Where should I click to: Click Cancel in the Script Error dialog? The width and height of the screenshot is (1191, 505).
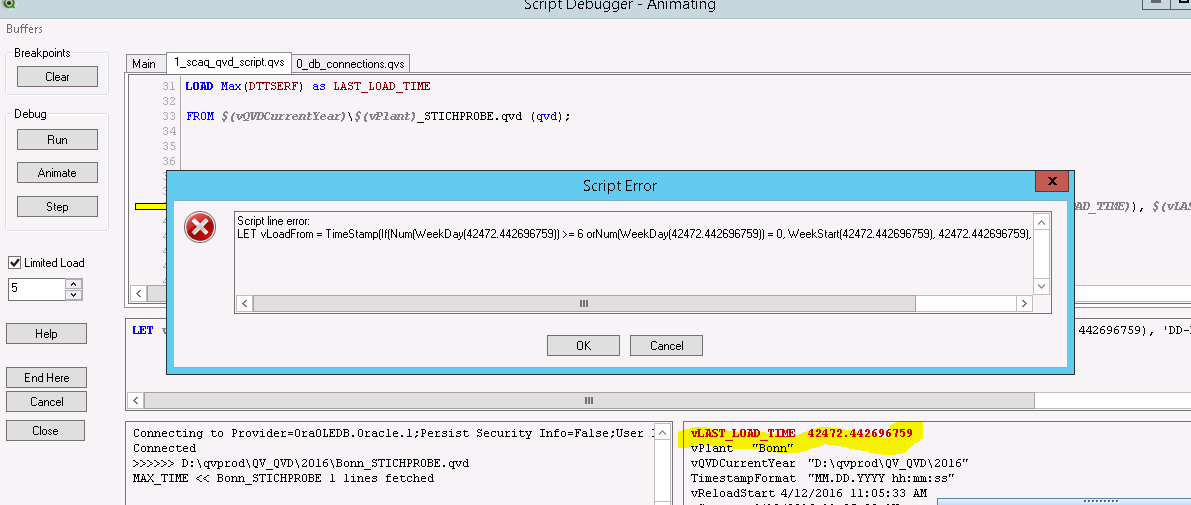666,346
